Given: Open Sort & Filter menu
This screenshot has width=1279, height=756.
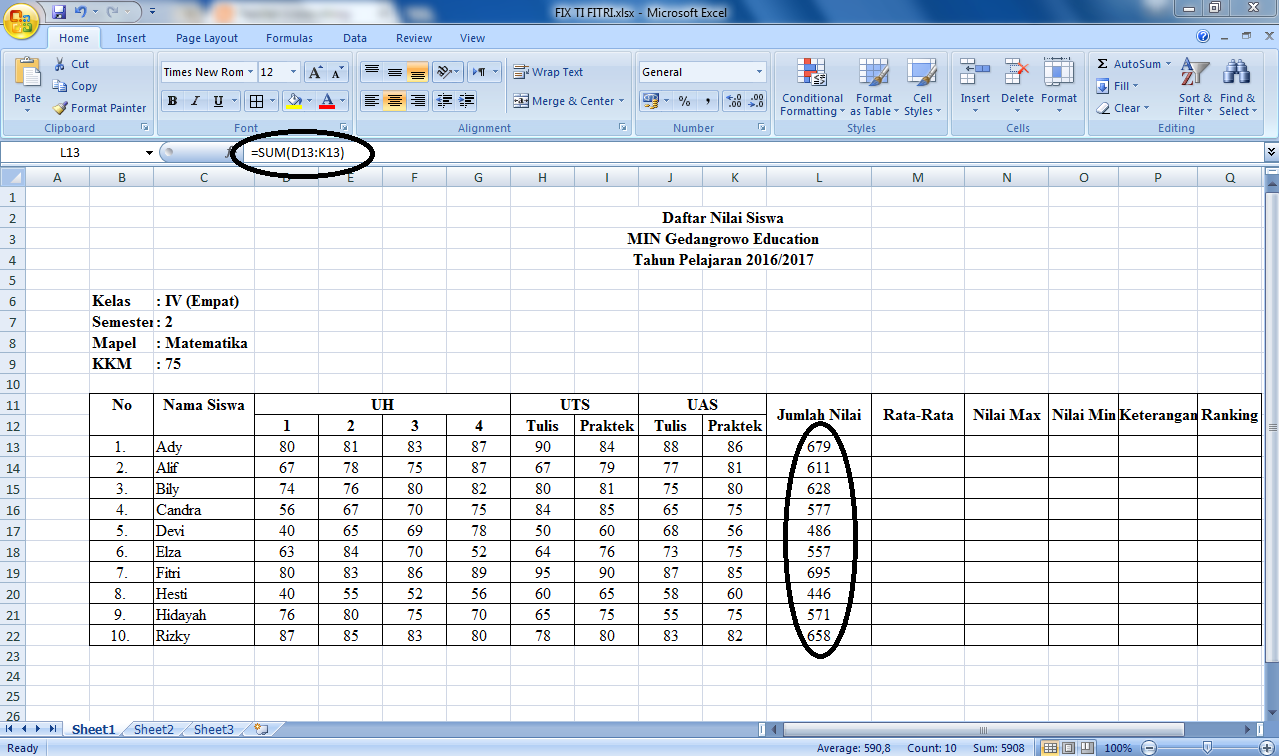Looking at the screenshot, I should click(x=1194, y=88).
